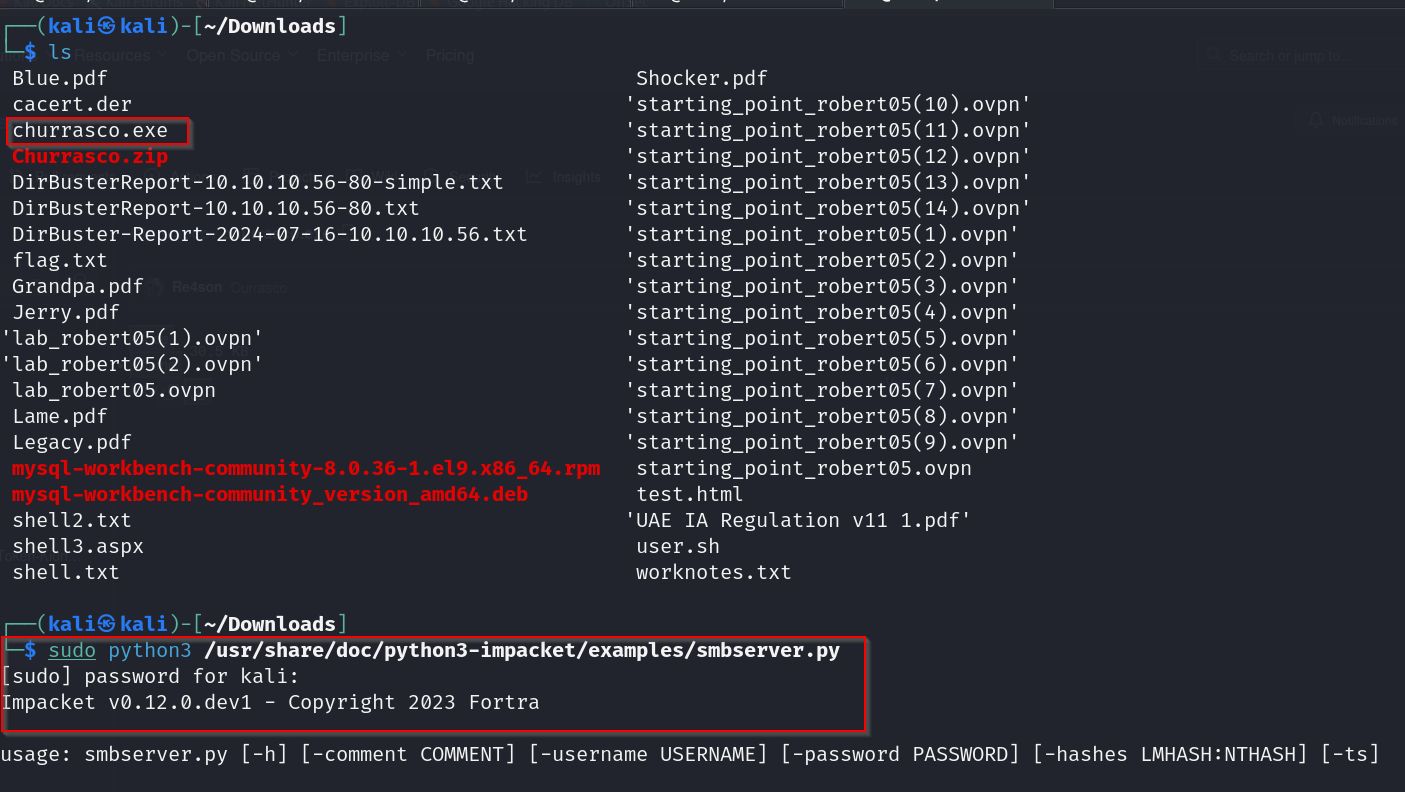Click the flag.txt file name
Image resolution: width=1405 pixels, height=792 pixels.
(x=60, y=260)
